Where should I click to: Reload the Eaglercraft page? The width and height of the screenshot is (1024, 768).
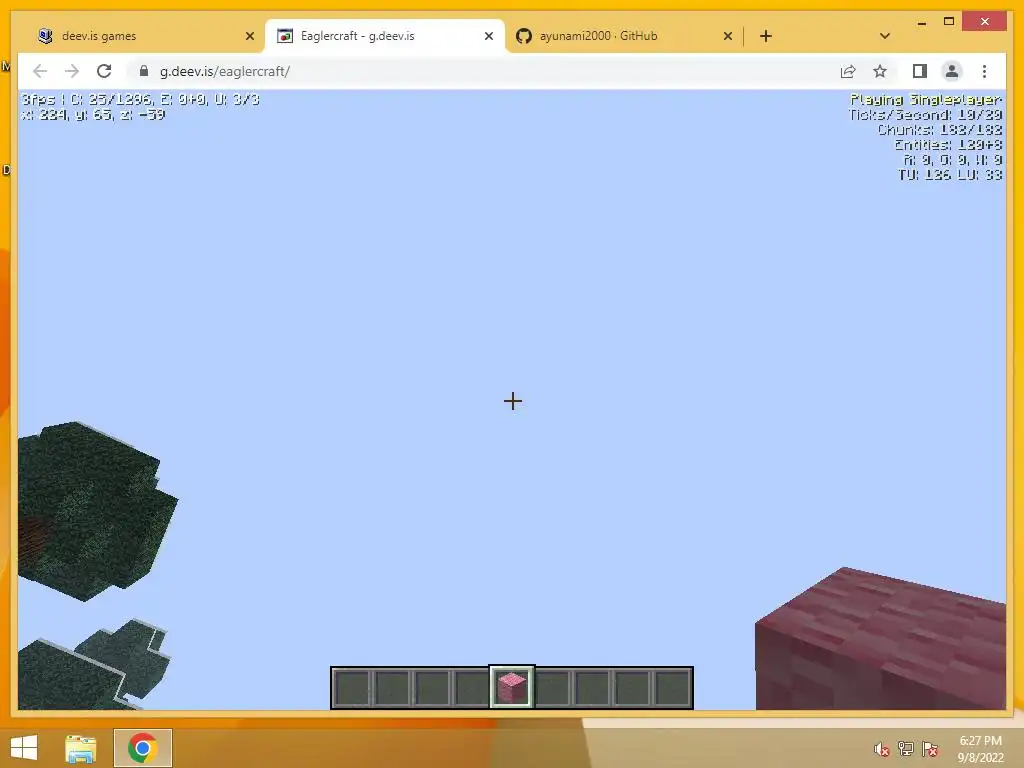click(x=104, y=71)
